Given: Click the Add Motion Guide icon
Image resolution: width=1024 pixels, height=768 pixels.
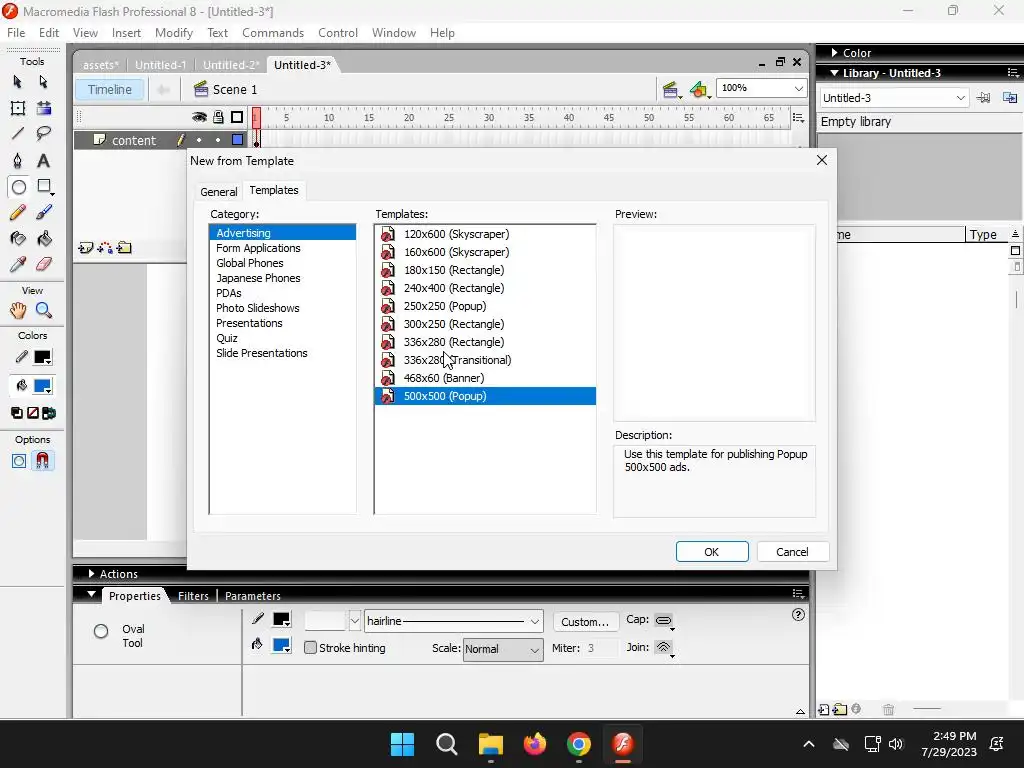Looking at the screenshot, I should [104, 248].
